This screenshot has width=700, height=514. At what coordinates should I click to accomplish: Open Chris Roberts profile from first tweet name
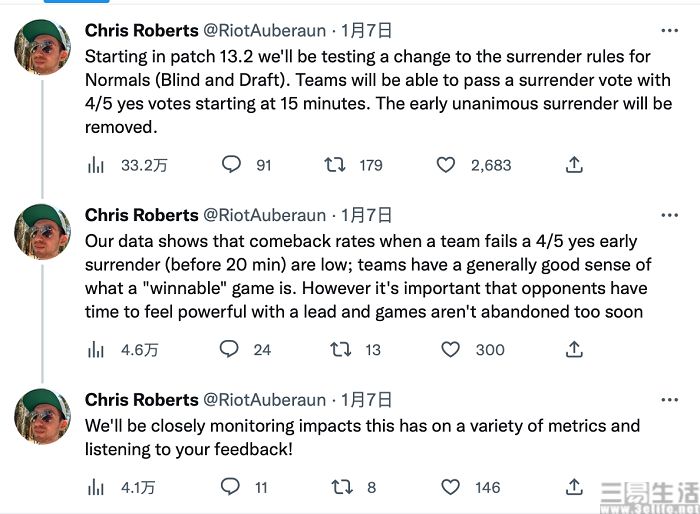(x=142, y=30)
